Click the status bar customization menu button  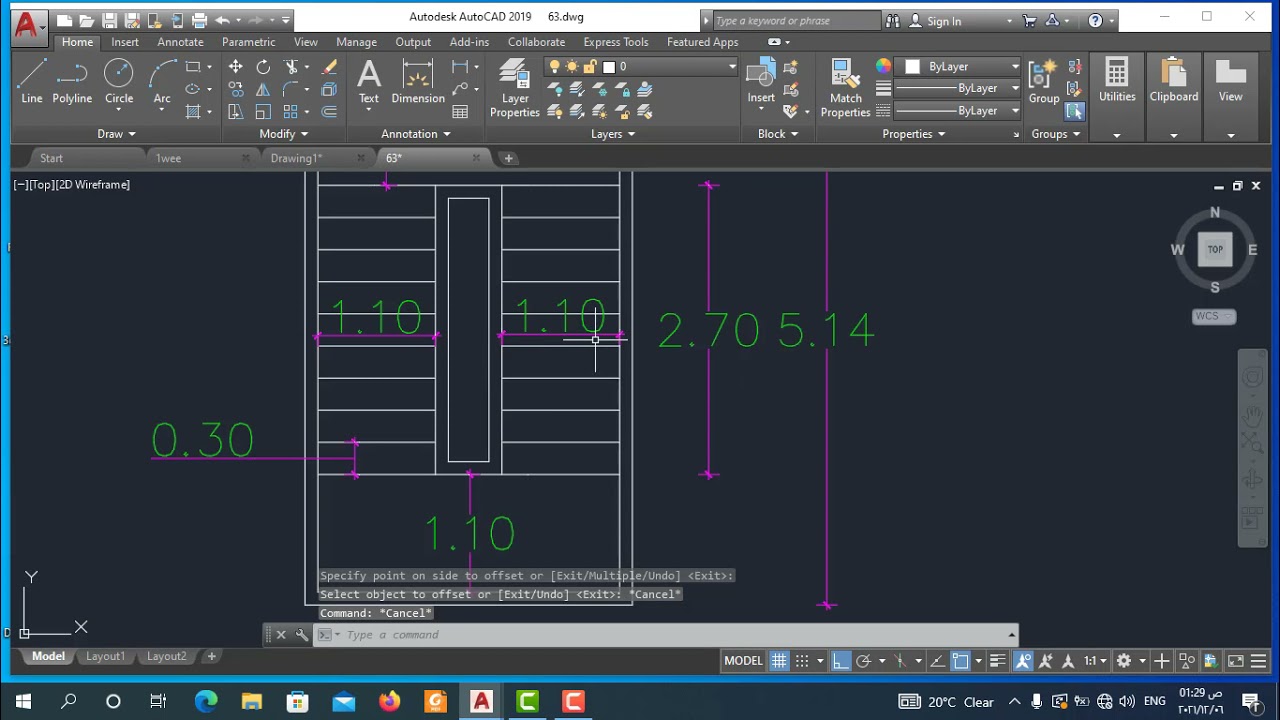pyautogui.click(x=1258, y=661)
